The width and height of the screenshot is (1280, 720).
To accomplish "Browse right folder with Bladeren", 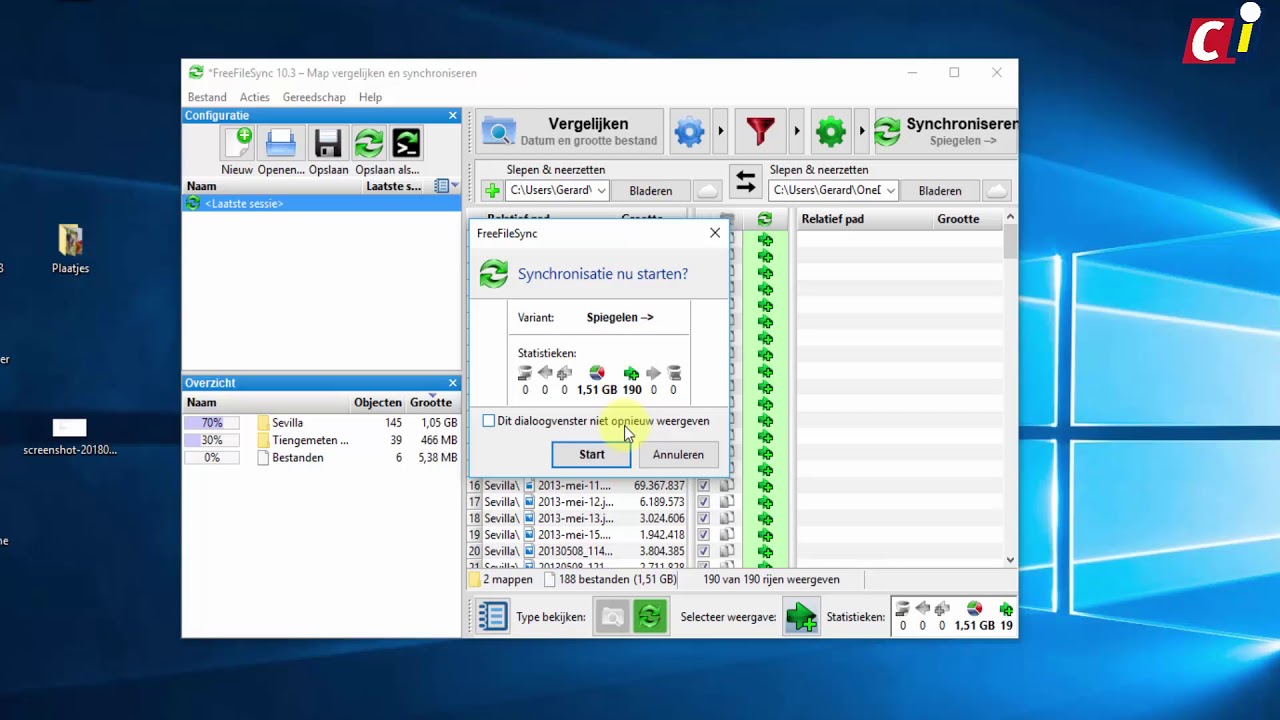I will pos(940,190).
